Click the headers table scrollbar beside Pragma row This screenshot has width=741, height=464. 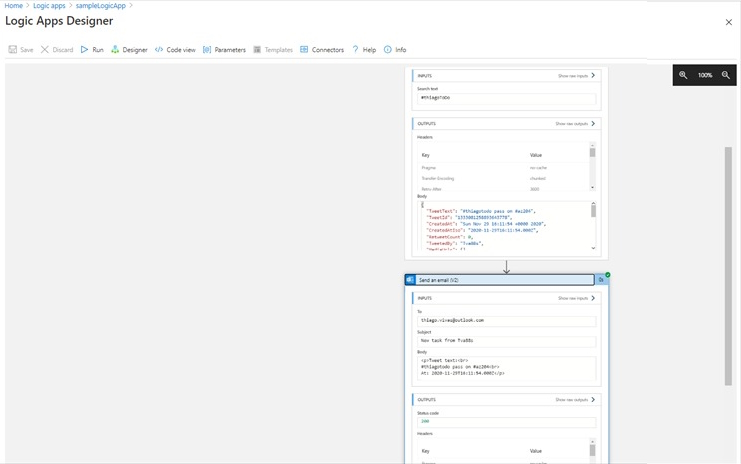click(593, 166)
